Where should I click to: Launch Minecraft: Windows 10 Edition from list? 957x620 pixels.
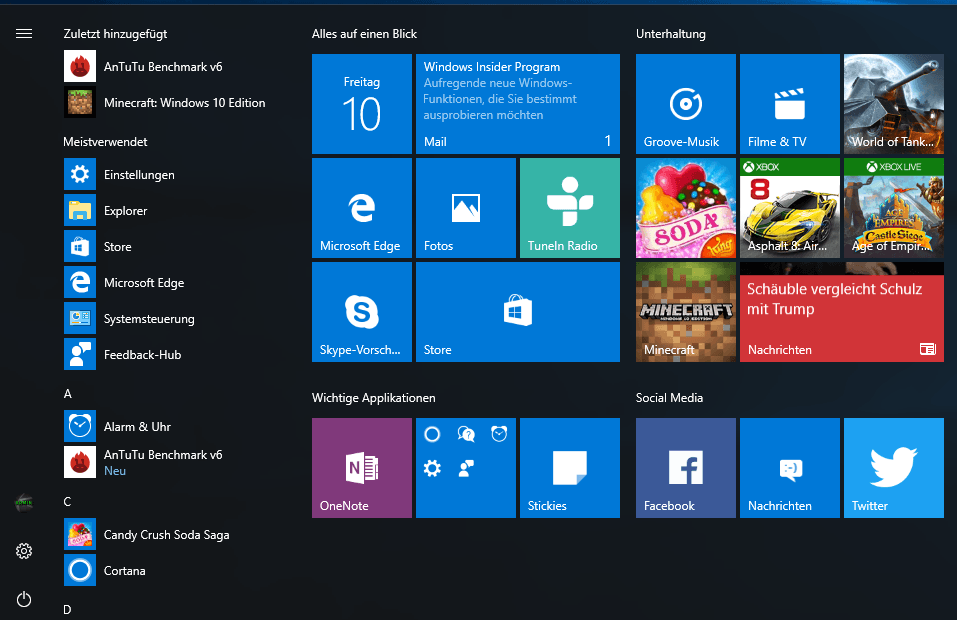pos(165,103)
